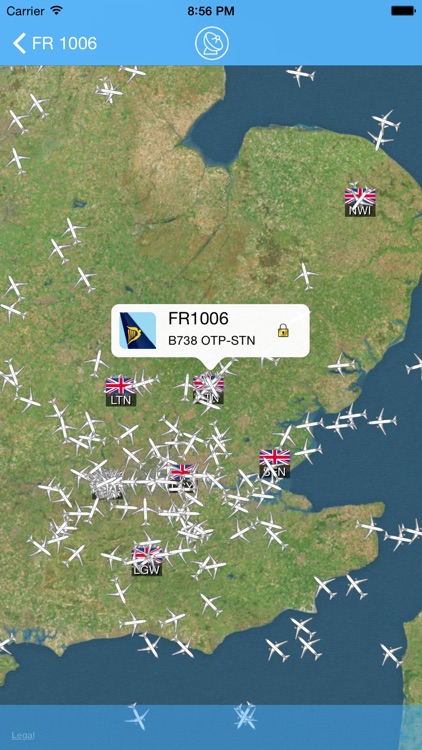Tap the SEN airport flag marker
This screenshot has width=422, height=750.
[x=275, y=463]
